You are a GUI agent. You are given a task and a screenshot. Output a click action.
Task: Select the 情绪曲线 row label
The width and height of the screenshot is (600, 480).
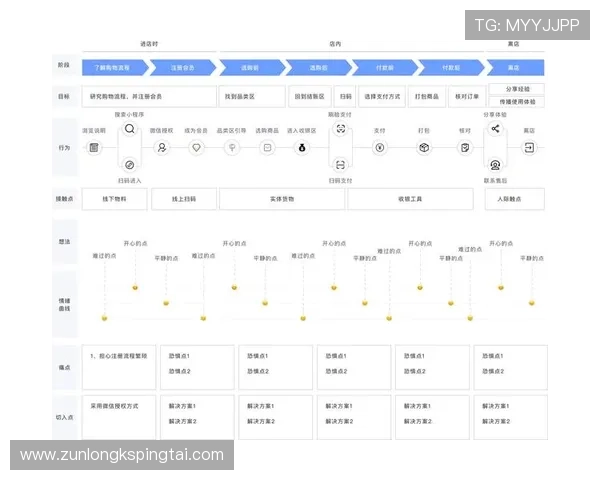click(64, 305)
